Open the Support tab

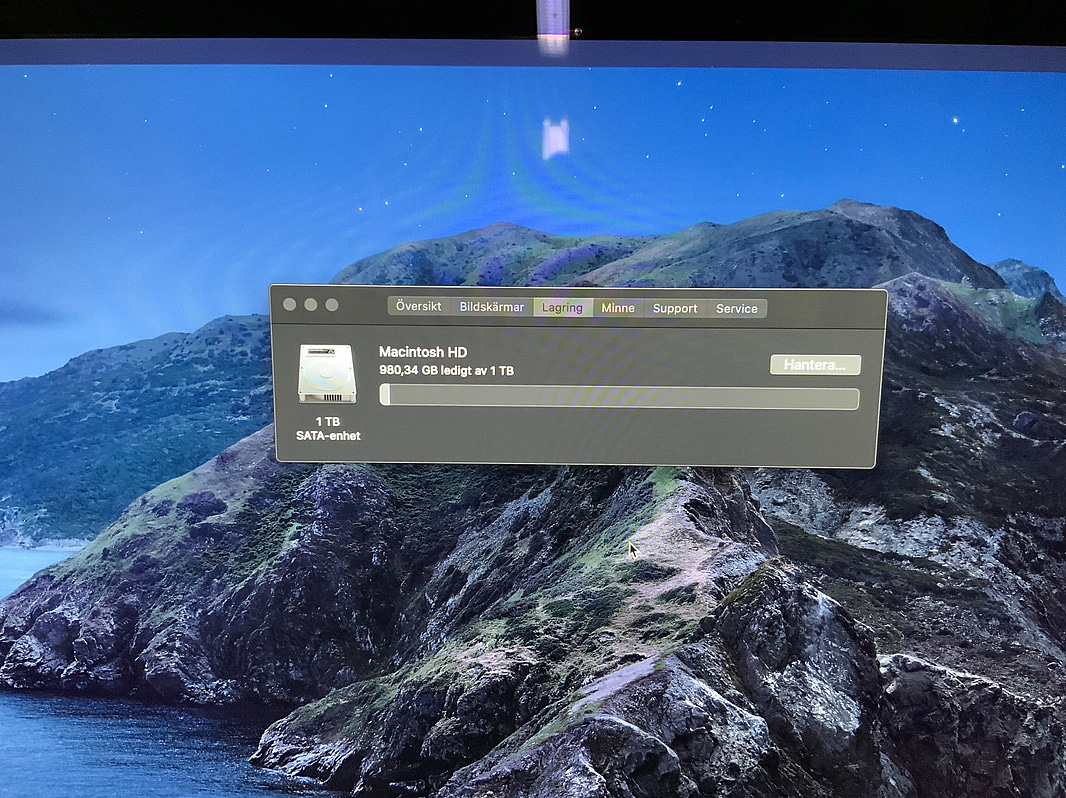point(675,308)
